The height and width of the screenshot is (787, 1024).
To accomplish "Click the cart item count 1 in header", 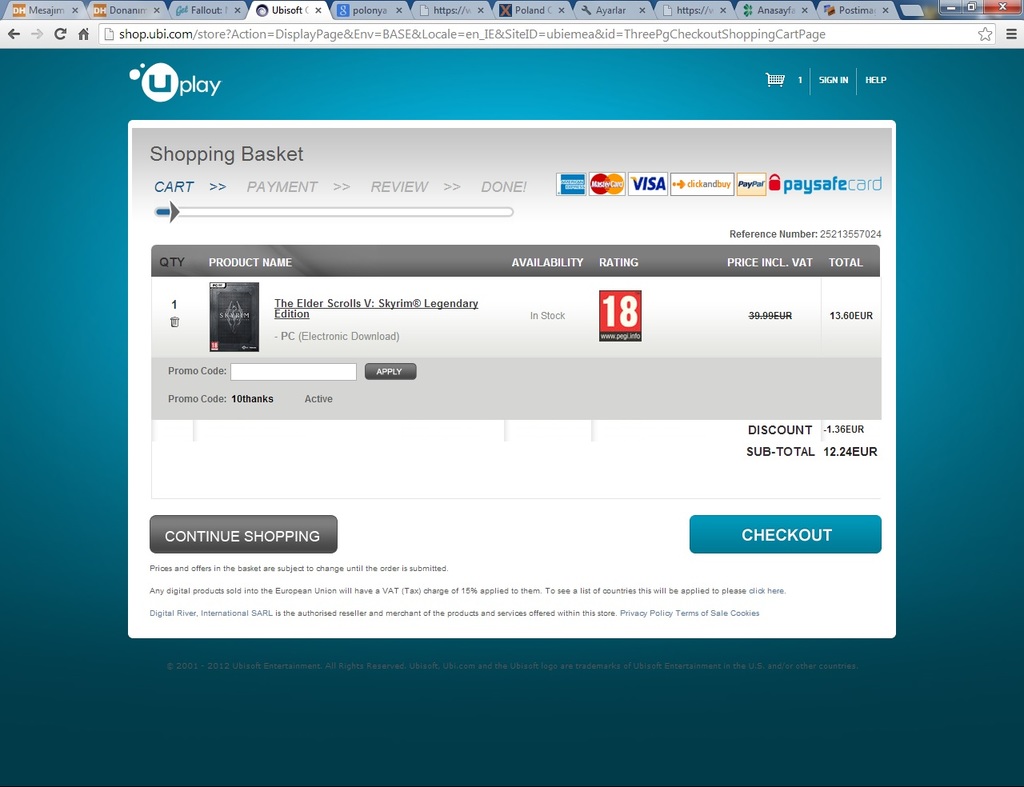I will click(799, 80).
